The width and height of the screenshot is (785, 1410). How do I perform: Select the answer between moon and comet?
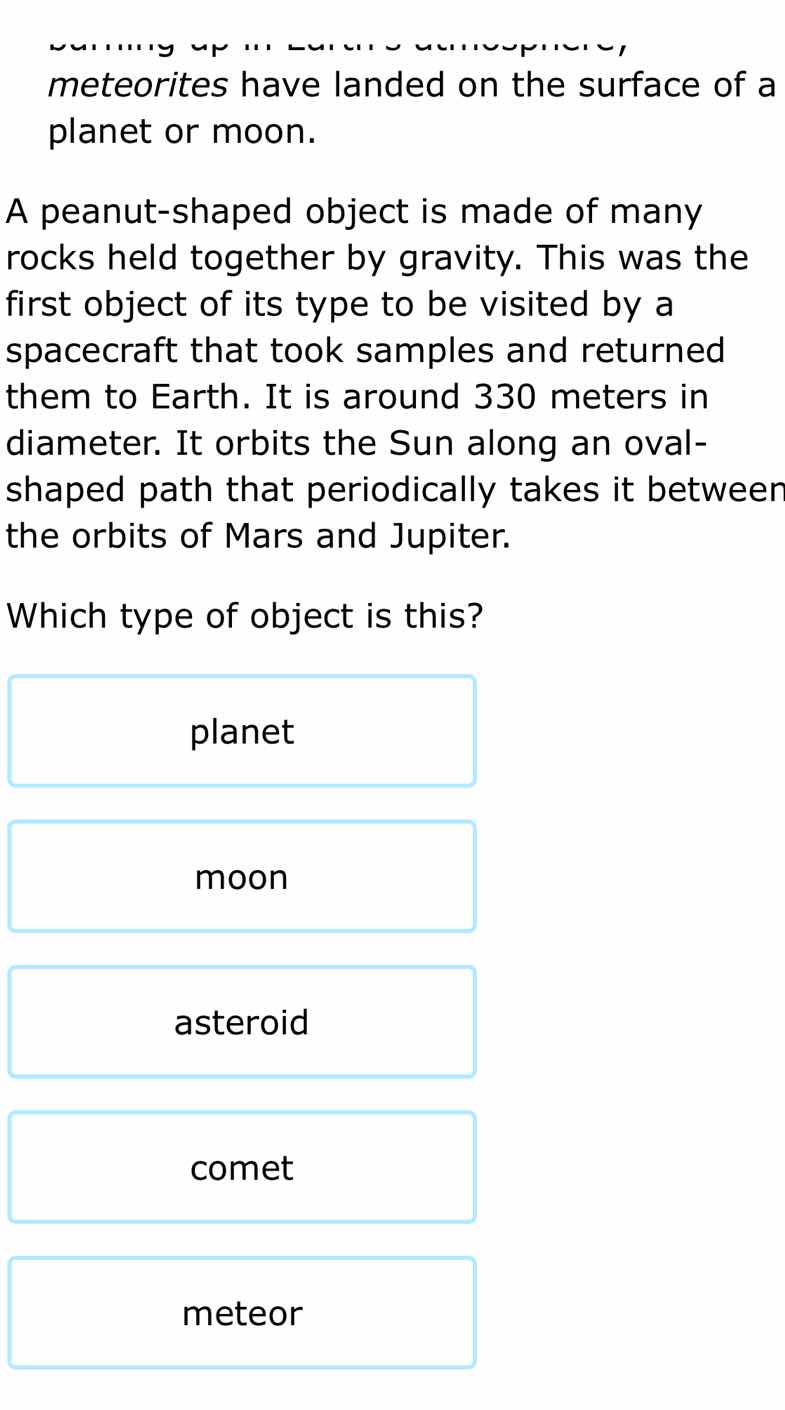[241, 1022]
